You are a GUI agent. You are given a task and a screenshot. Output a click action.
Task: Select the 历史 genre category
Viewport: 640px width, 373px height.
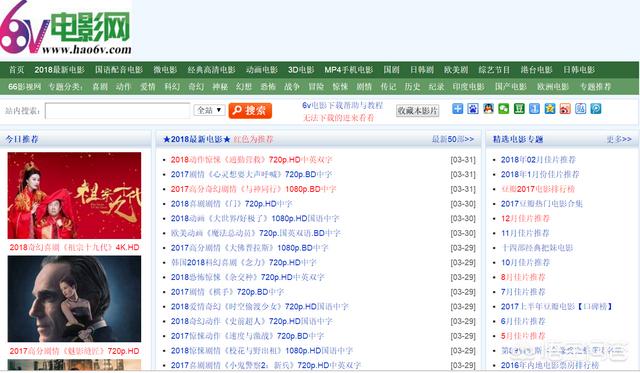pyautogui.click(x=412, y=87)
